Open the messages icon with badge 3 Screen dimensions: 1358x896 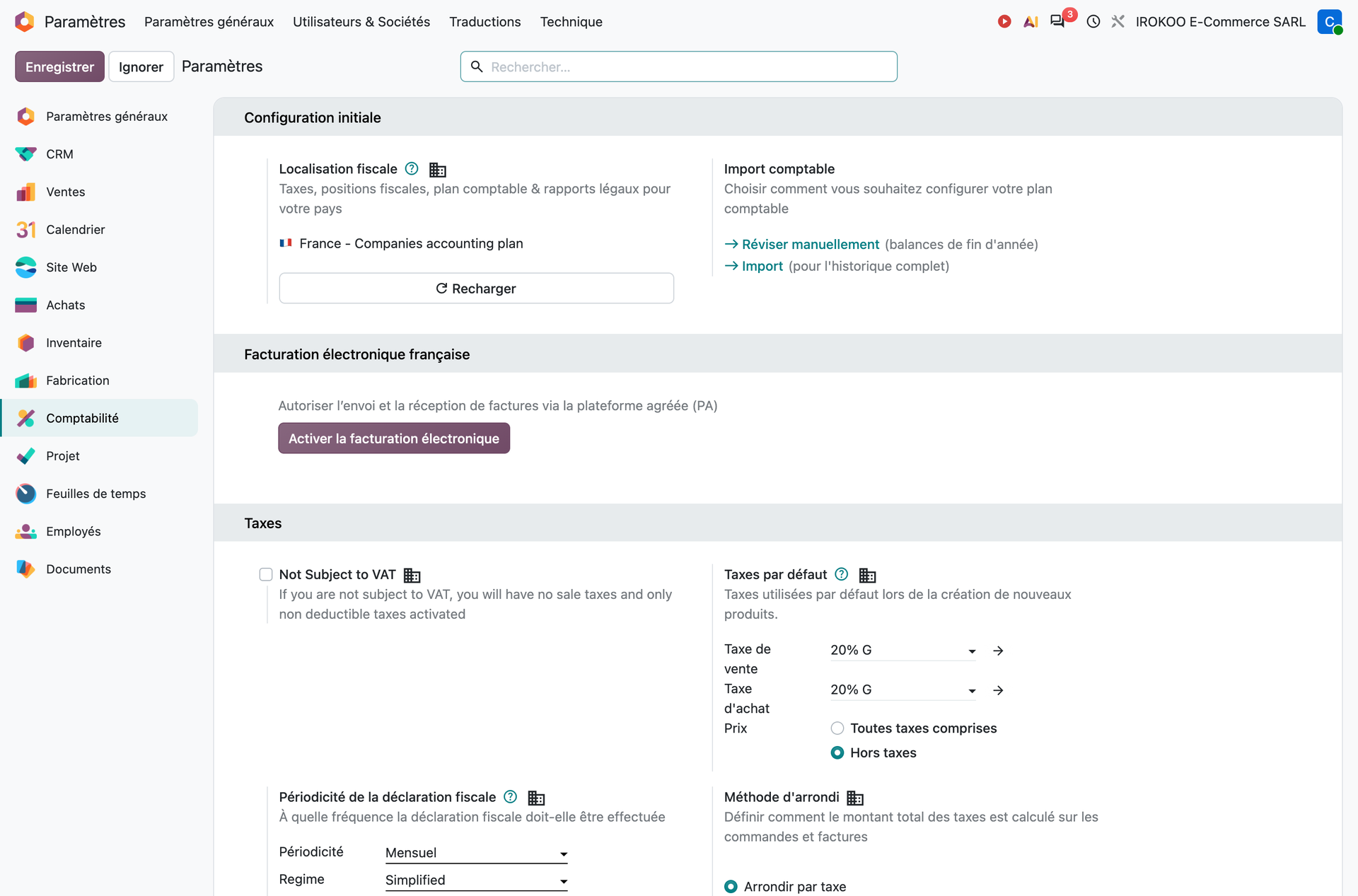(1058, 21)
